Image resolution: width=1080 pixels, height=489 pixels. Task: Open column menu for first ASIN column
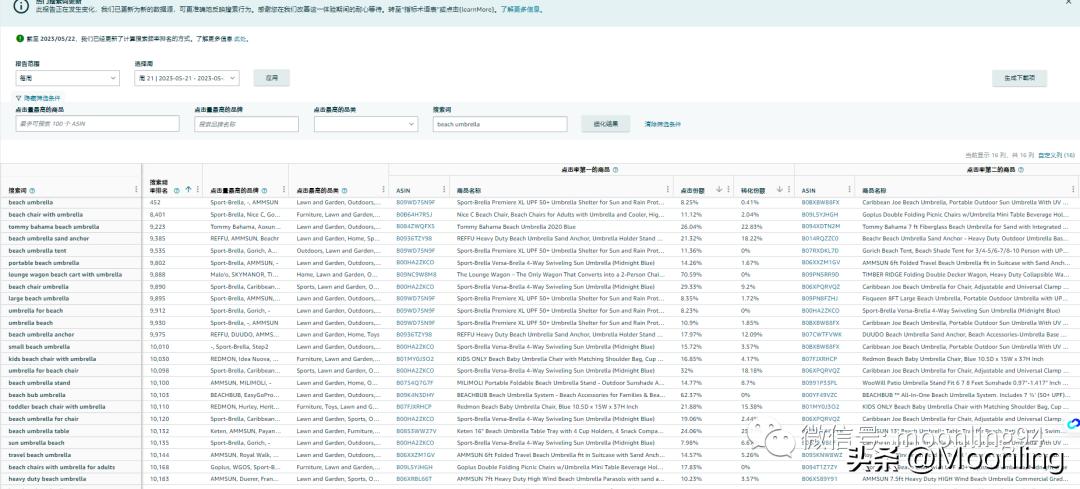coord(444,190)
